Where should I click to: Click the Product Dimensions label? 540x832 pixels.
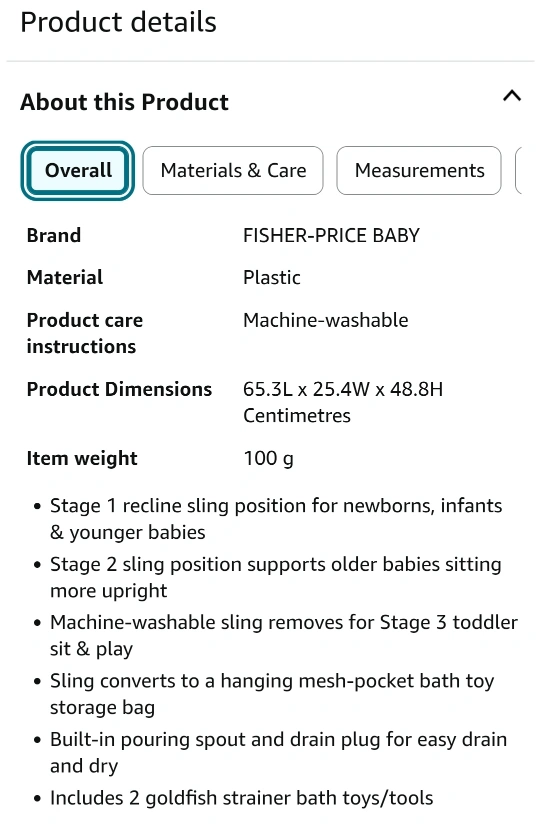click(x=119, y=389)
